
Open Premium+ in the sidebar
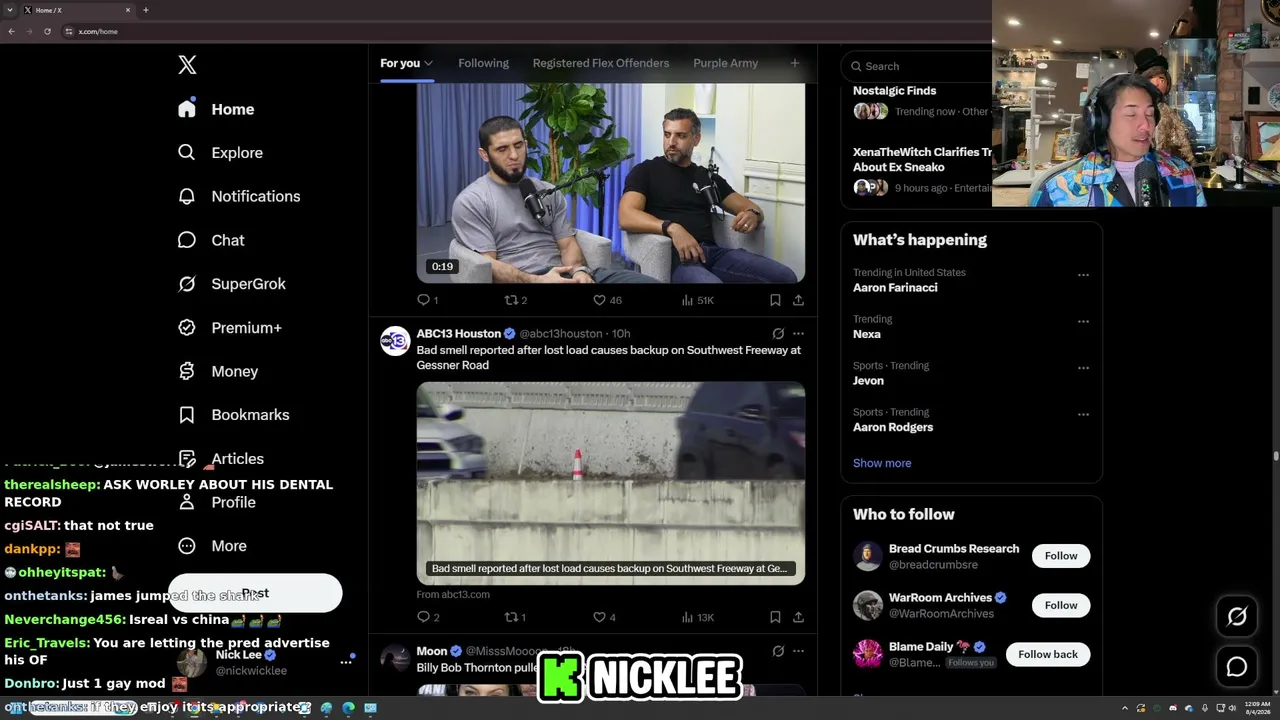coord(230,328)
